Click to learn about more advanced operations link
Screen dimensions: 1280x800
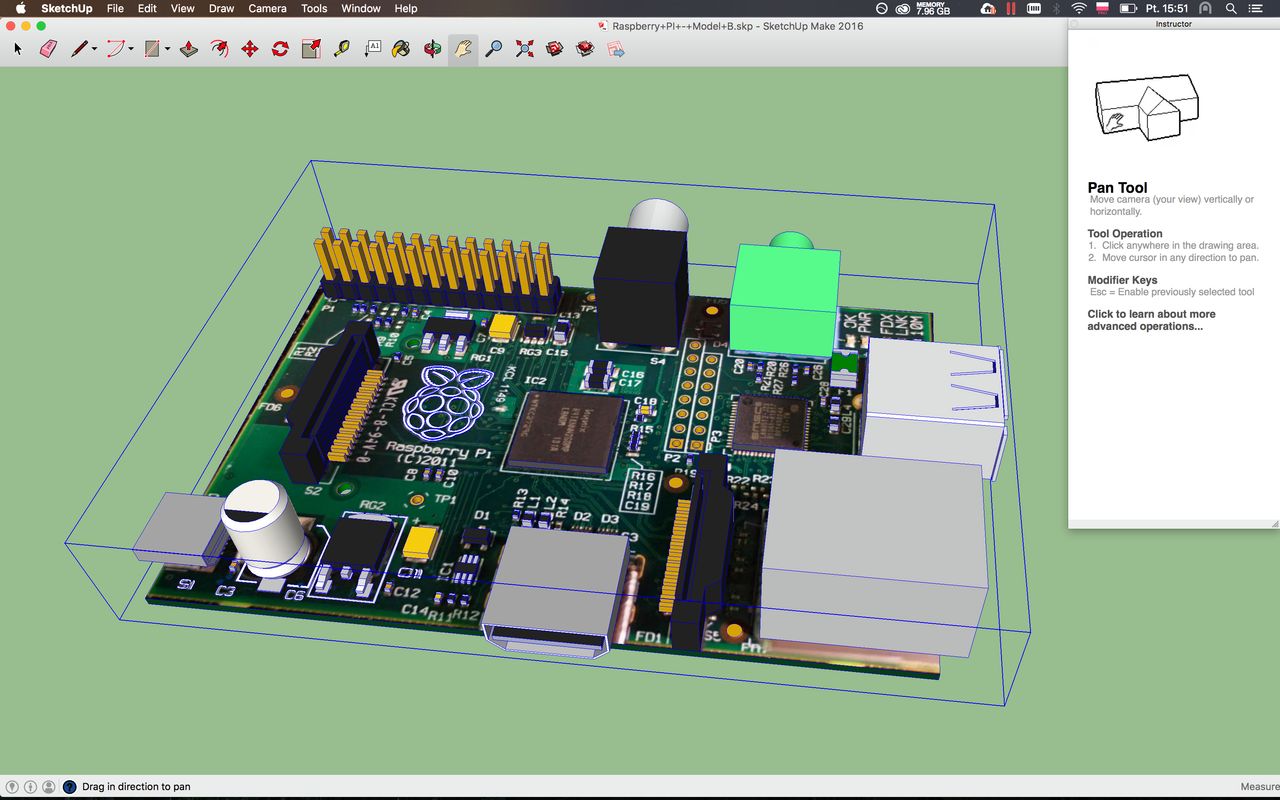1151,320
